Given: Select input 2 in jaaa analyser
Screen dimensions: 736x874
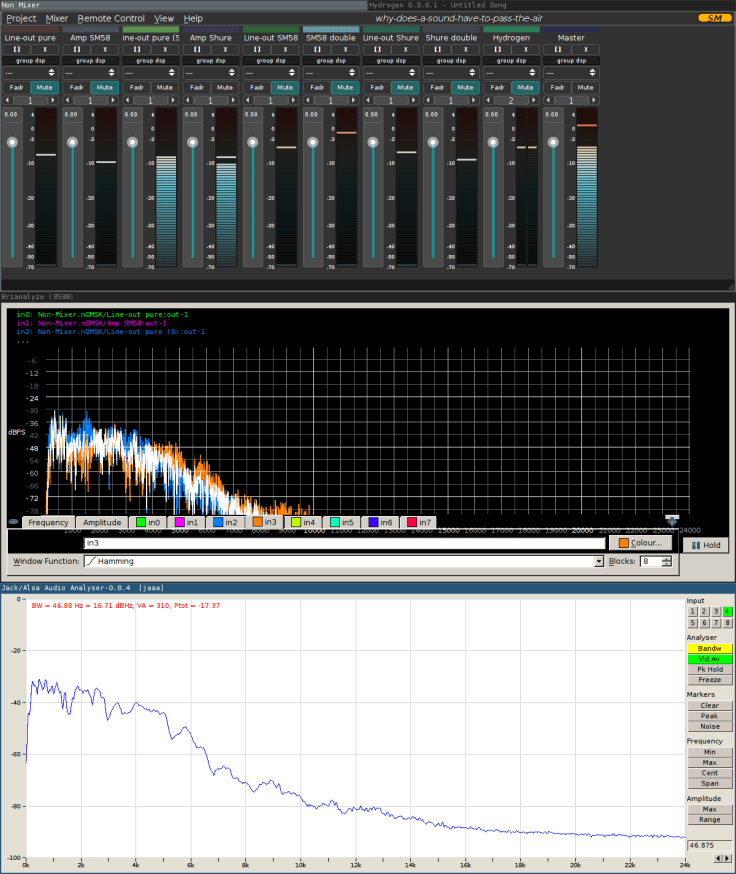Looking at the screenshot, I should (704, 611).
